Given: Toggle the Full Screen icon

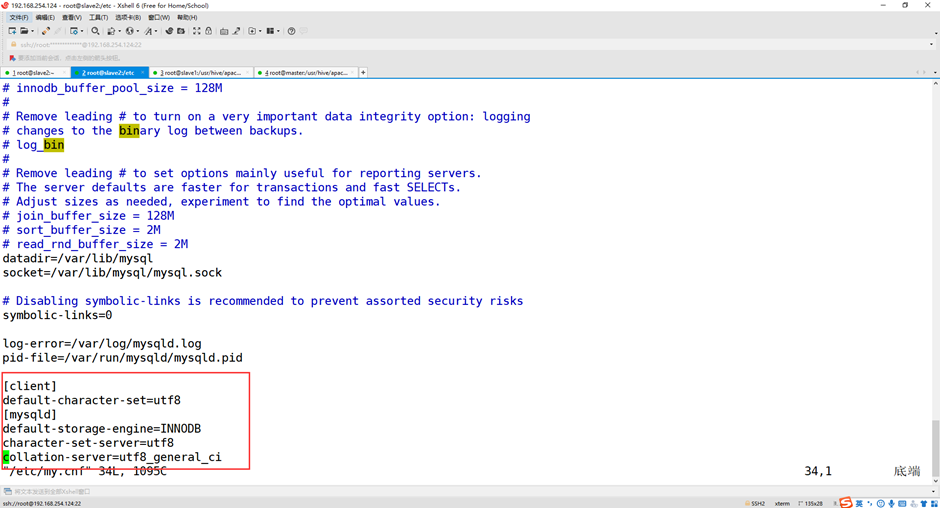Looking at the screenshot, I should pos(197,31).
